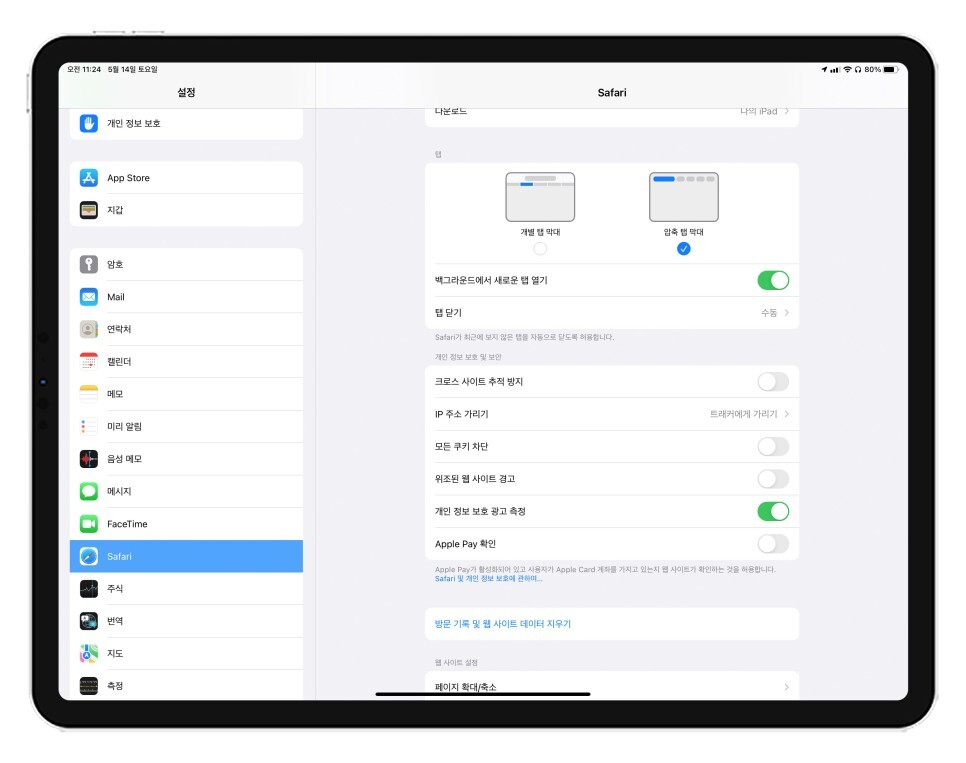Toggle 백그라운드에서 새로운 탭 열기 switch
Screen dimensions: 966x763
tap(773, 280)
